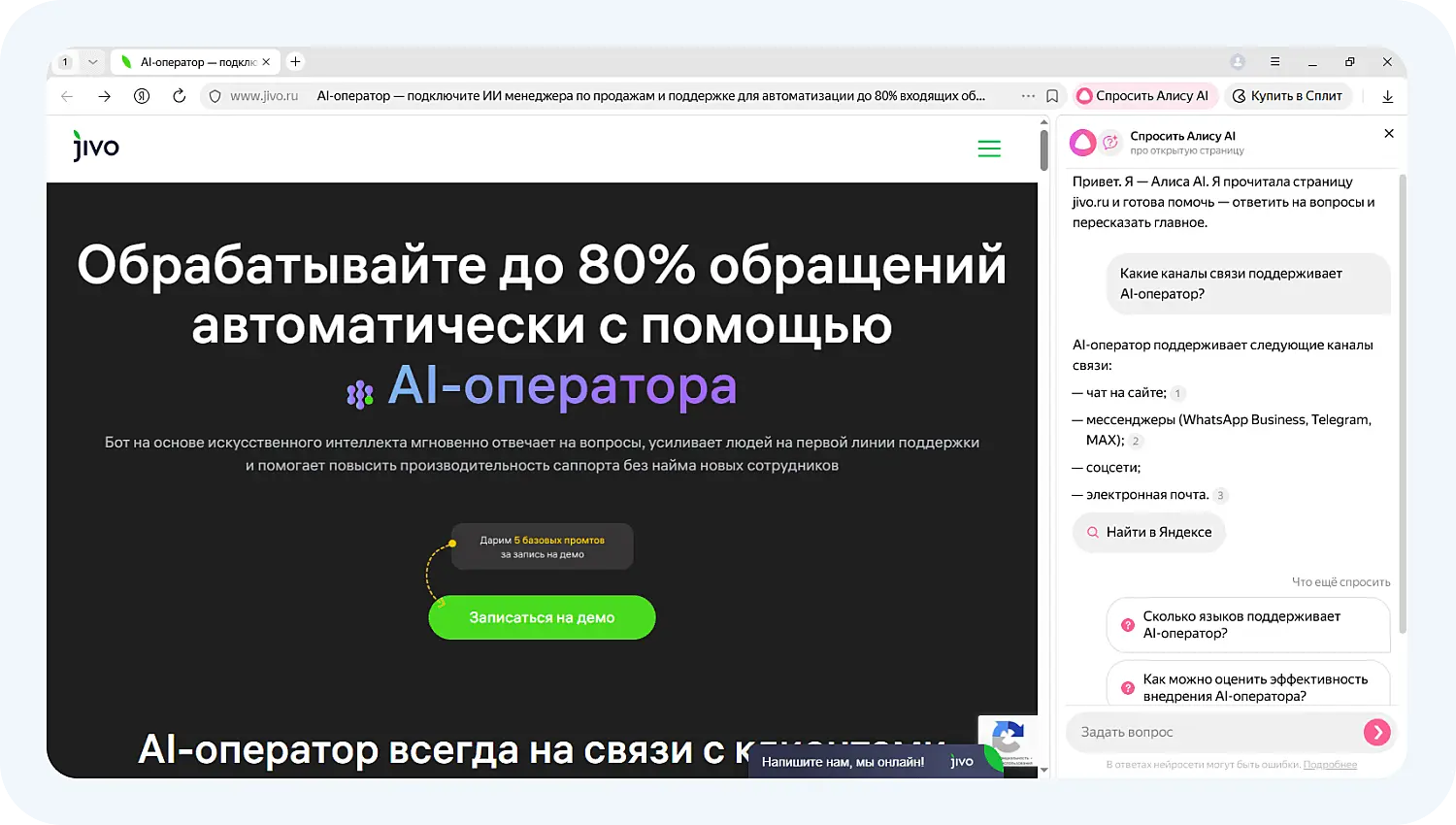The height and width of the screenshot is (825, 1456).
Task: Open downloads via the download arrow icon
Action: pyautogui.click(x=1388, y=96)
